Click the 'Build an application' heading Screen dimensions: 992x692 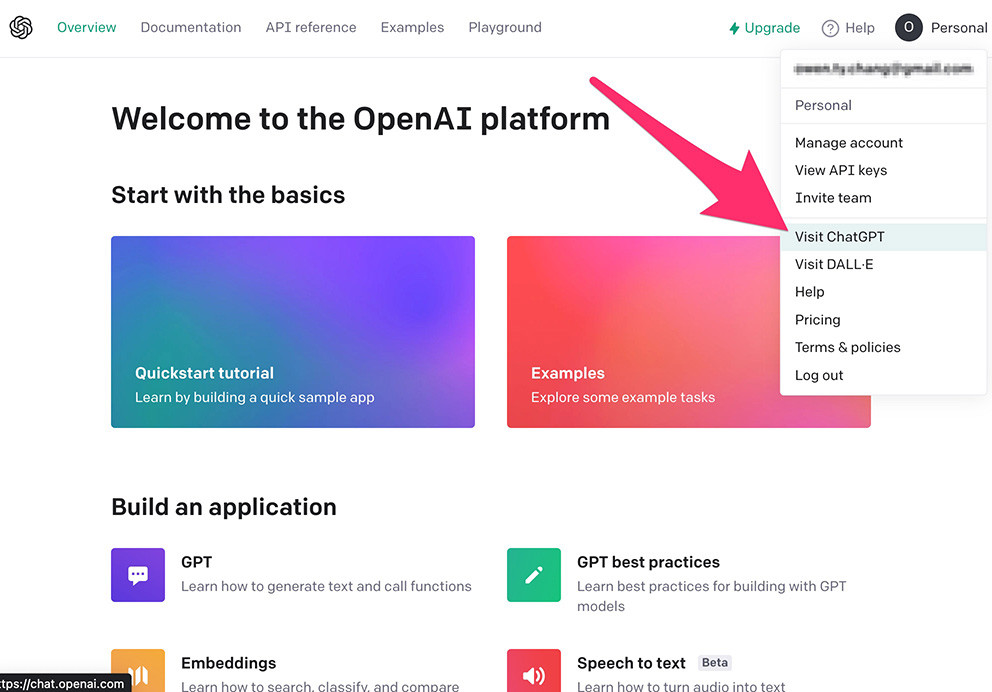(223, 507)
